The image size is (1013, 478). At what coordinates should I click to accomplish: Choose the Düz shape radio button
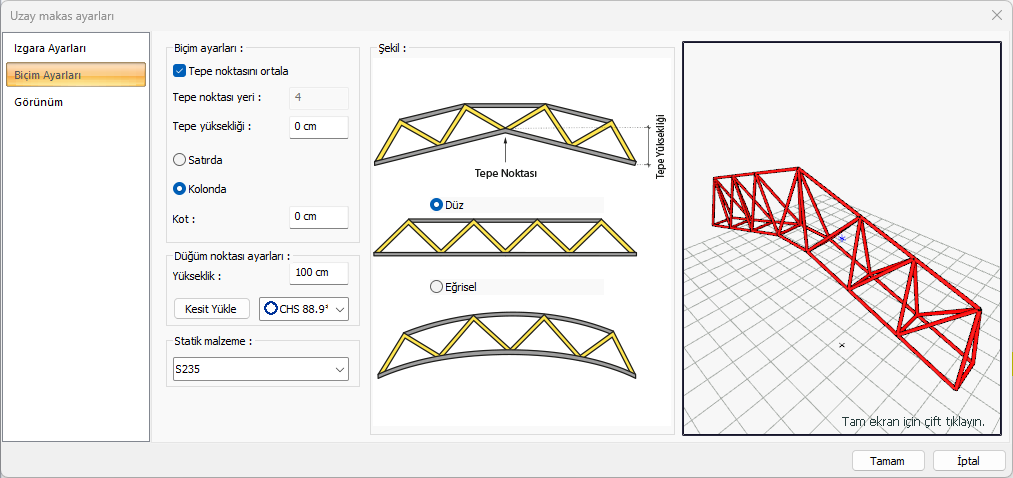click(437, 204)
